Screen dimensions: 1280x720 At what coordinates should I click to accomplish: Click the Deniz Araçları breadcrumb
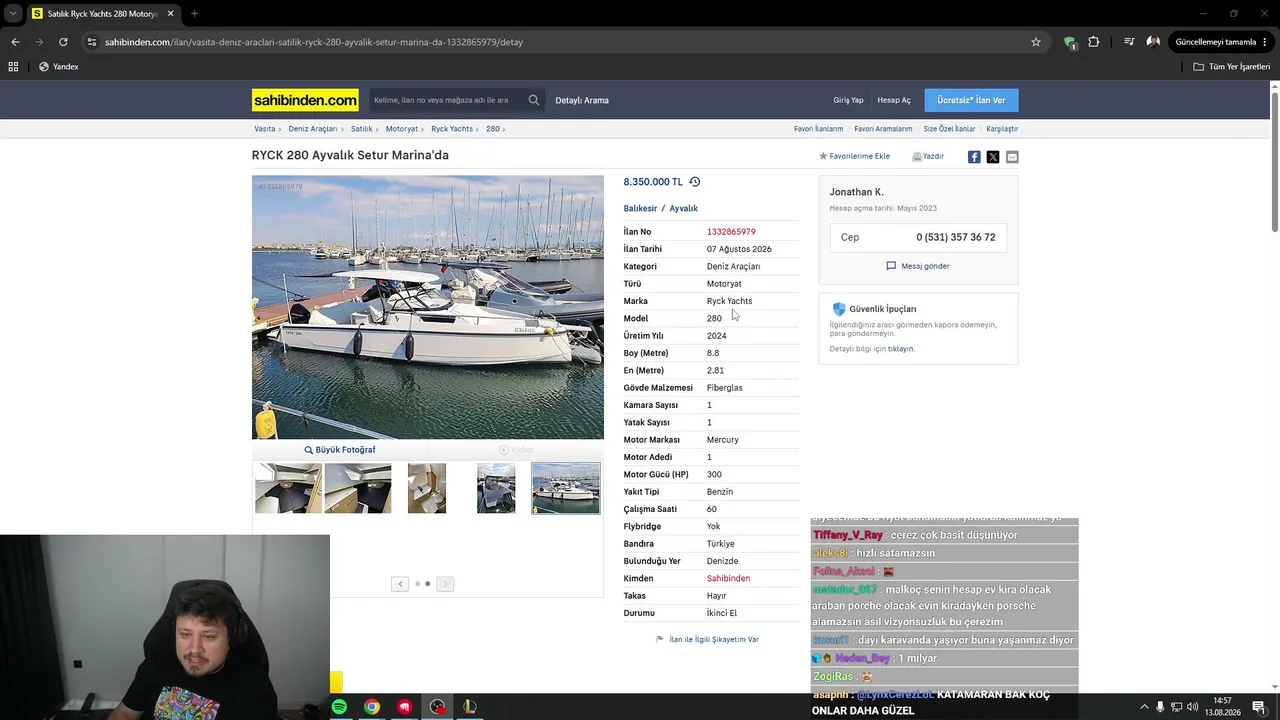[x=313, y=129]
